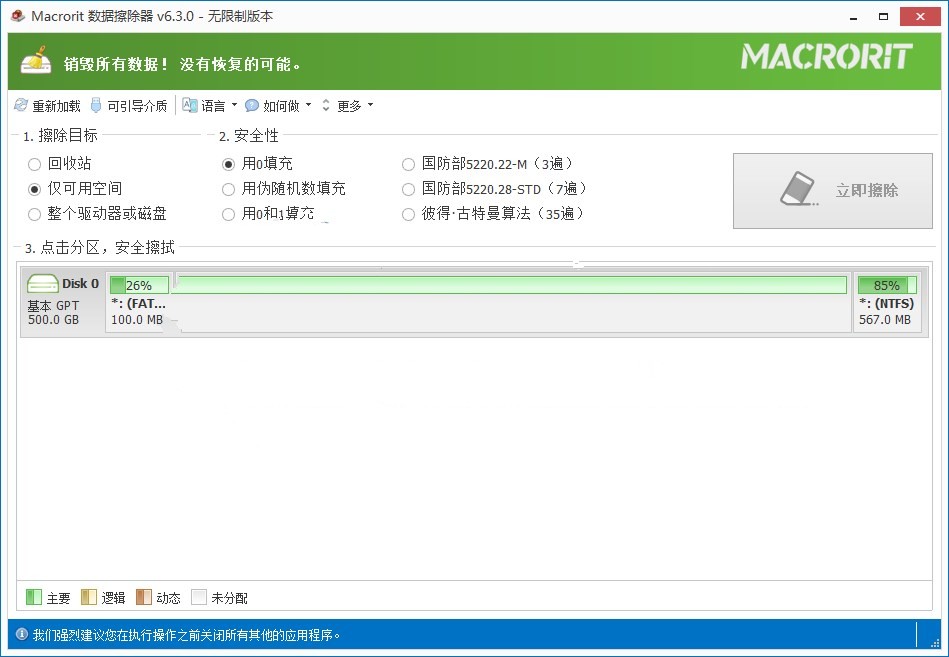Choose the 彼得·古特曼算法 (35遍) option

tap(409, 214)
